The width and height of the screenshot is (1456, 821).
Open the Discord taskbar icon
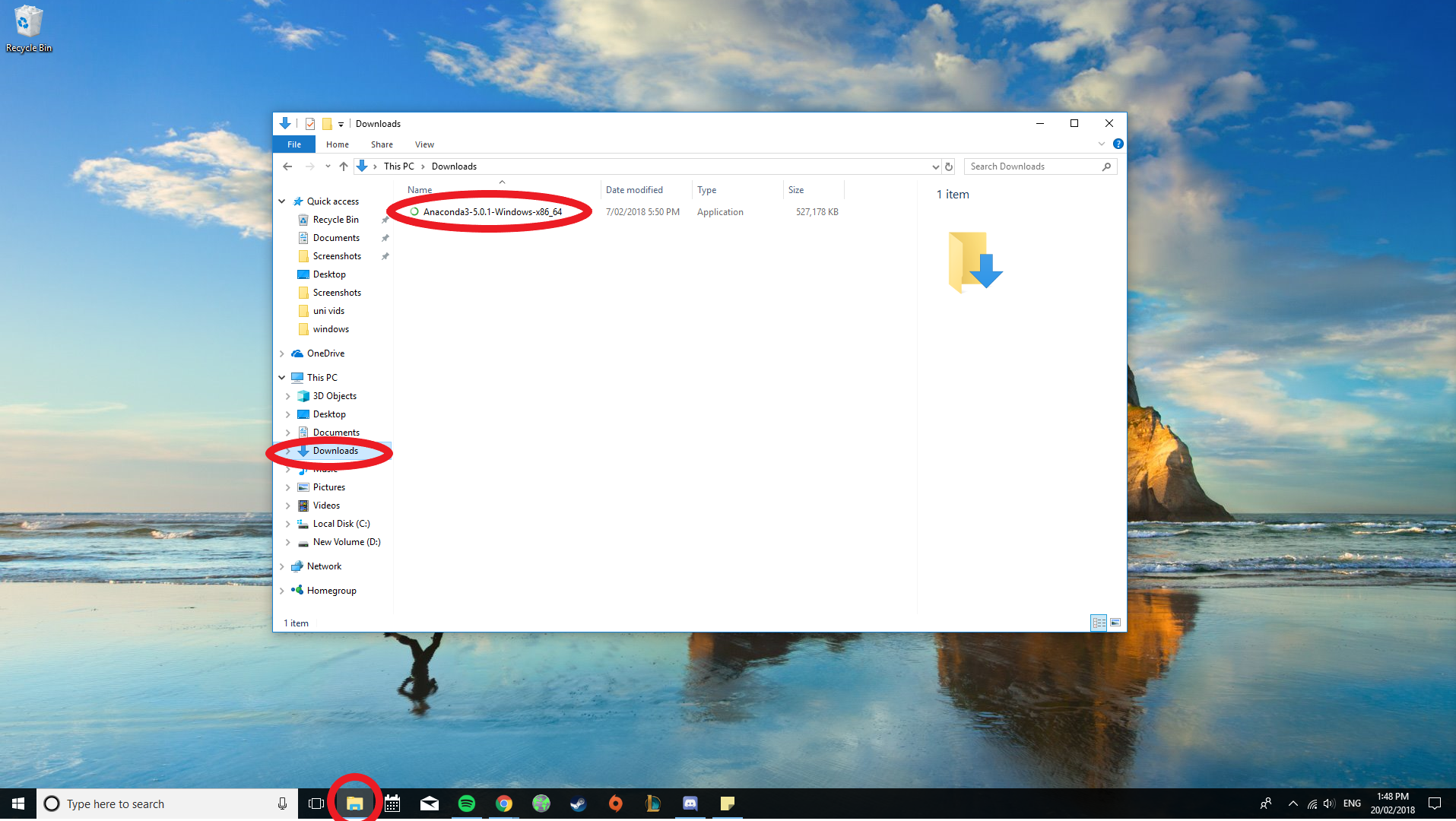(x=690, y=804)
